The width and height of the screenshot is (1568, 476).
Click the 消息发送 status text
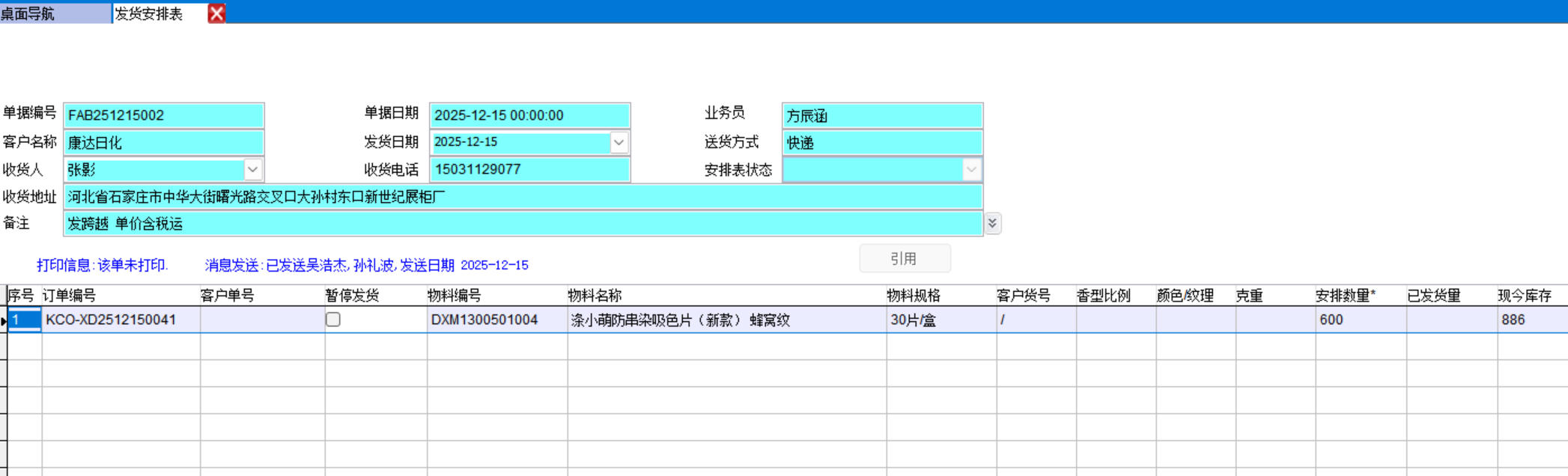[366, 265]
